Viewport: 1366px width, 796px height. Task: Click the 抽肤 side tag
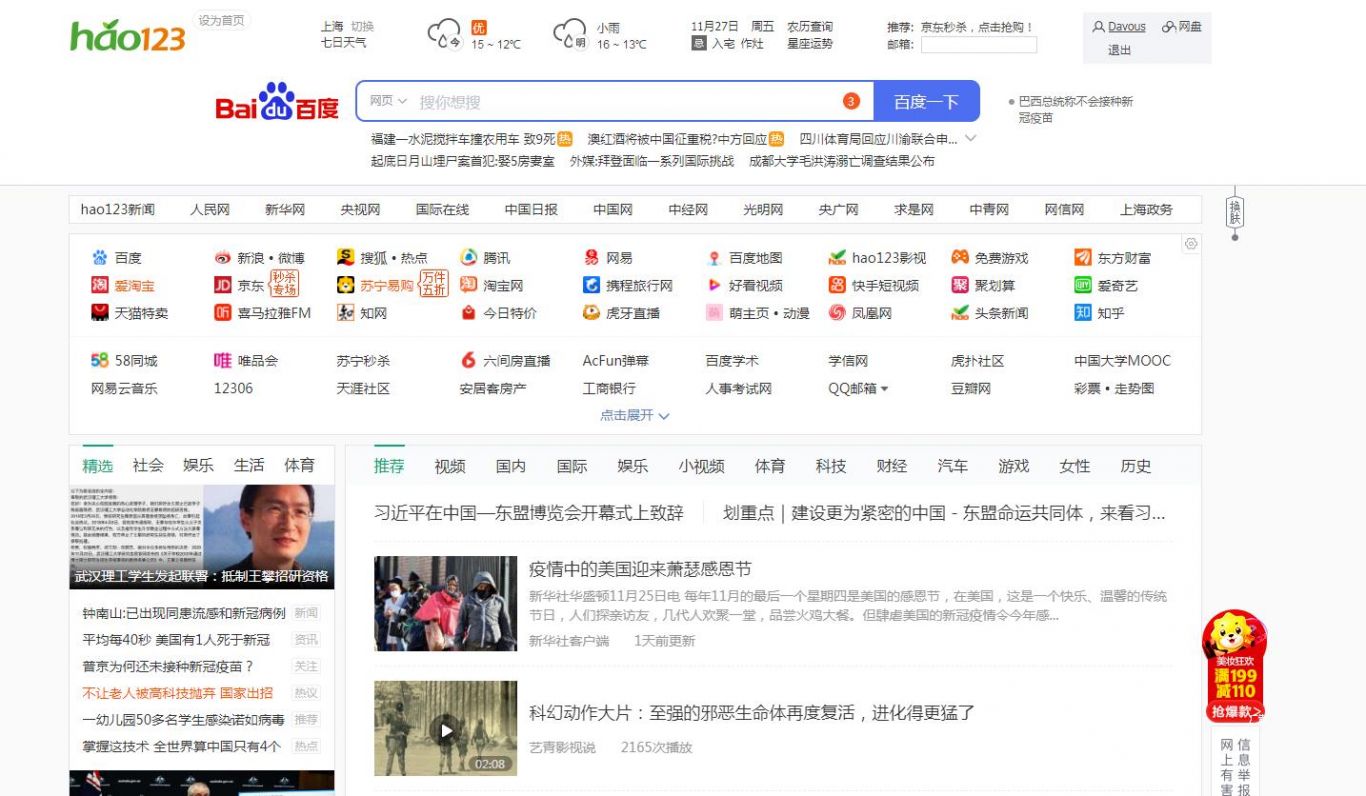coord(1235,212)
